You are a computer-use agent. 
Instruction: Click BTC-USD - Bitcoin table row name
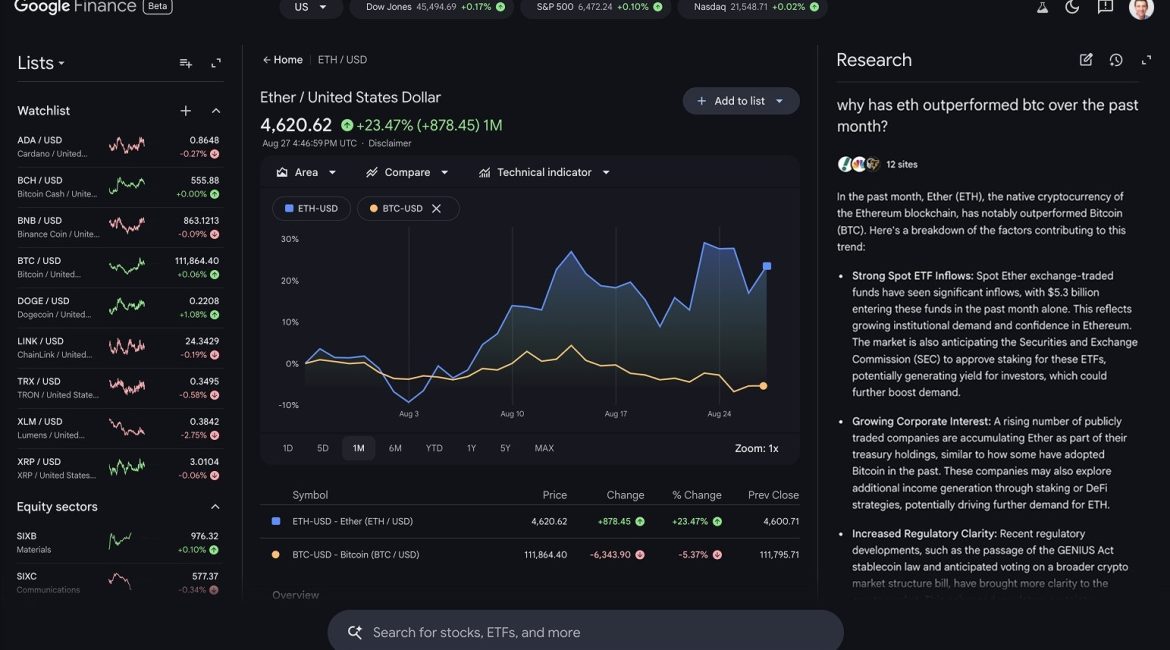click(x=356, y=554)
